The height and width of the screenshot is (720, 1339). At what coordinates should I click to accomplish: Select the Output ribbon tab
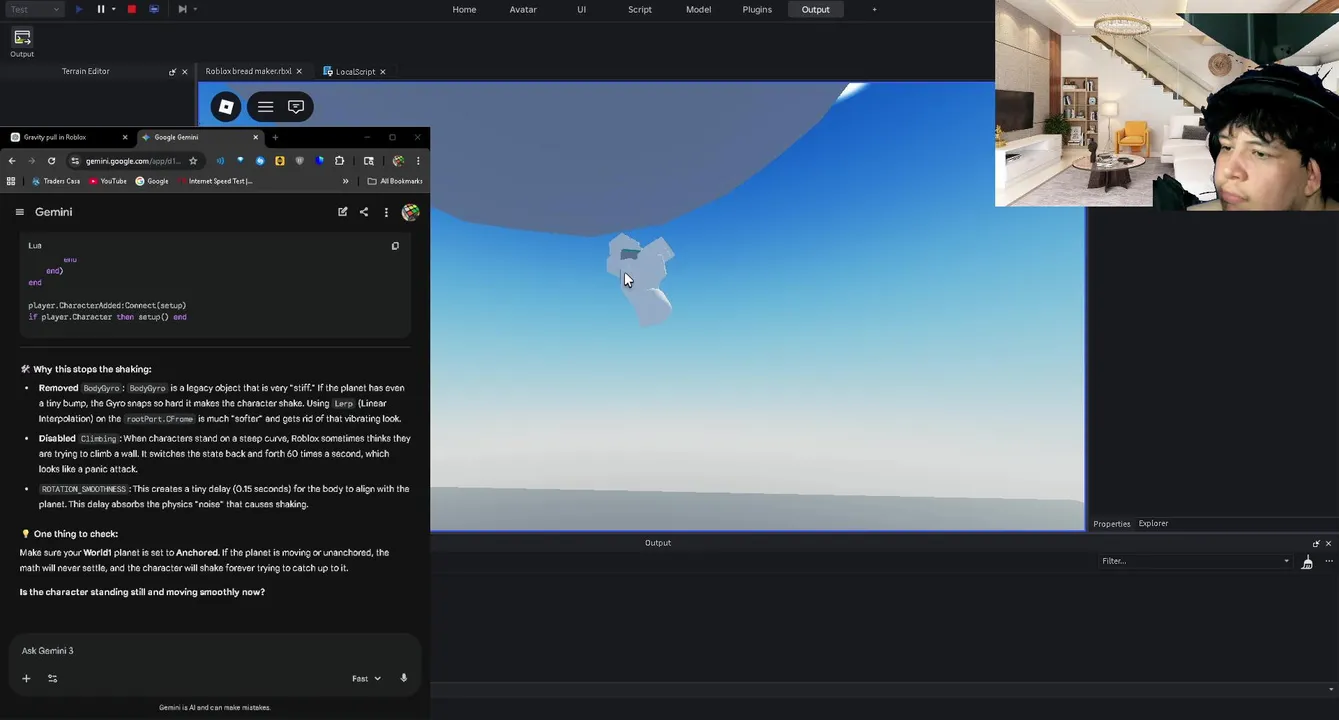coord(816,9)
